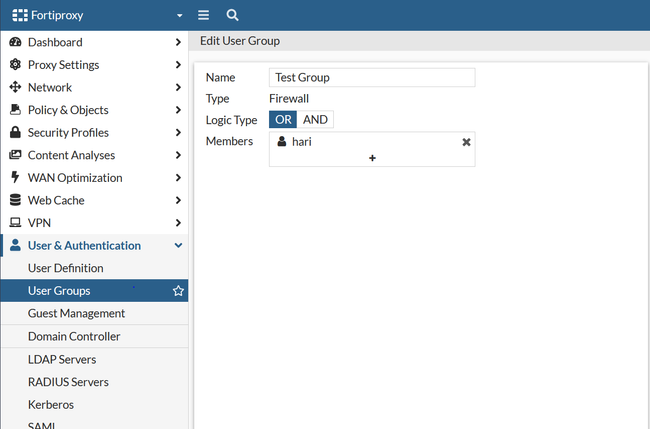This screenshot has width=650, height=429.
Task: Open the search magnifier icon
Action: tap(232, 15)
